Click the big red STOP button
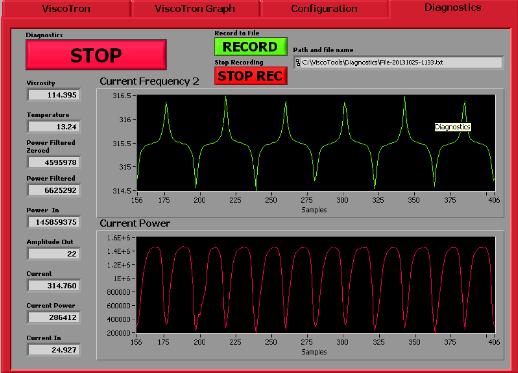This screenshot has width=518, height=373. [96, 55]
